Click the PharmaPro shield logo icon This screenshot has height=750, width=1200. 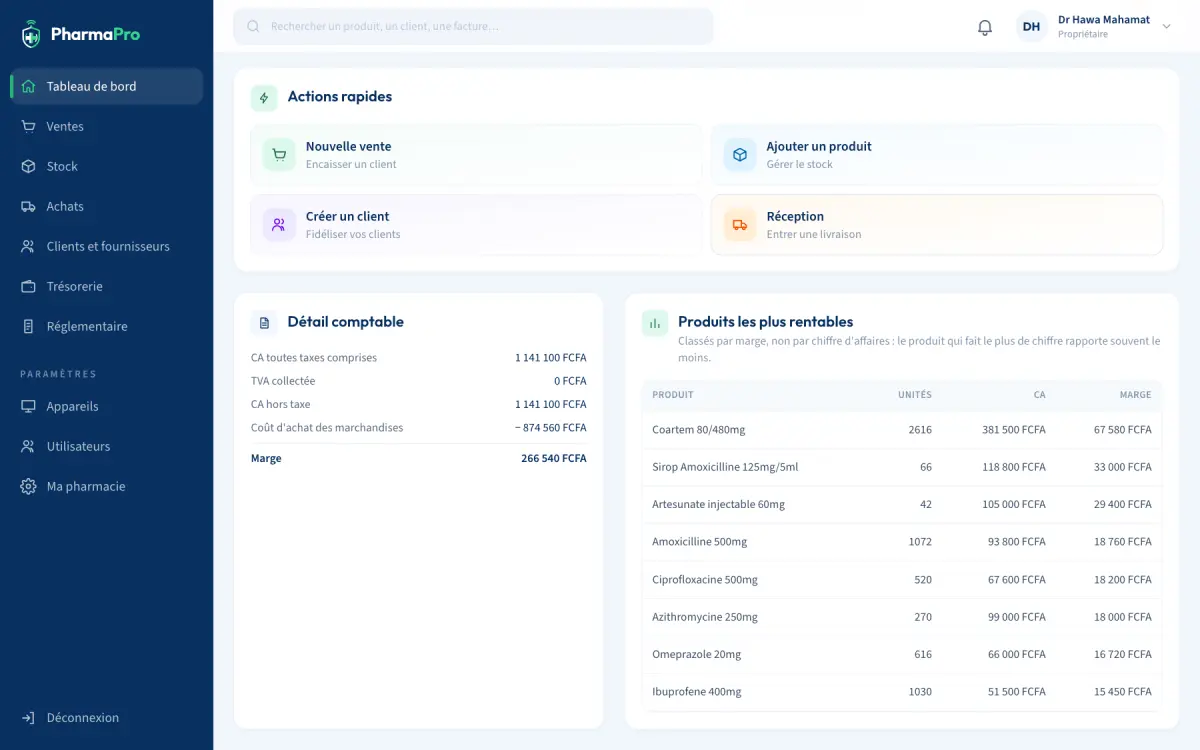[x=31, y=34]
